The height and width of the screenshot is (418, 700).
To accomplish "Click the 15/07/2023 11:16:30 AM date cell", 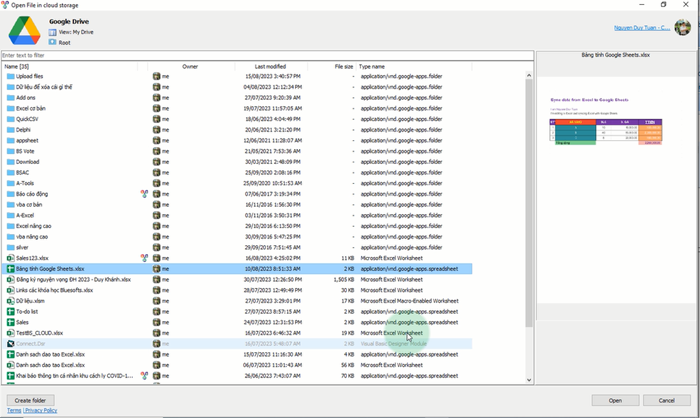I will point(272,355).
